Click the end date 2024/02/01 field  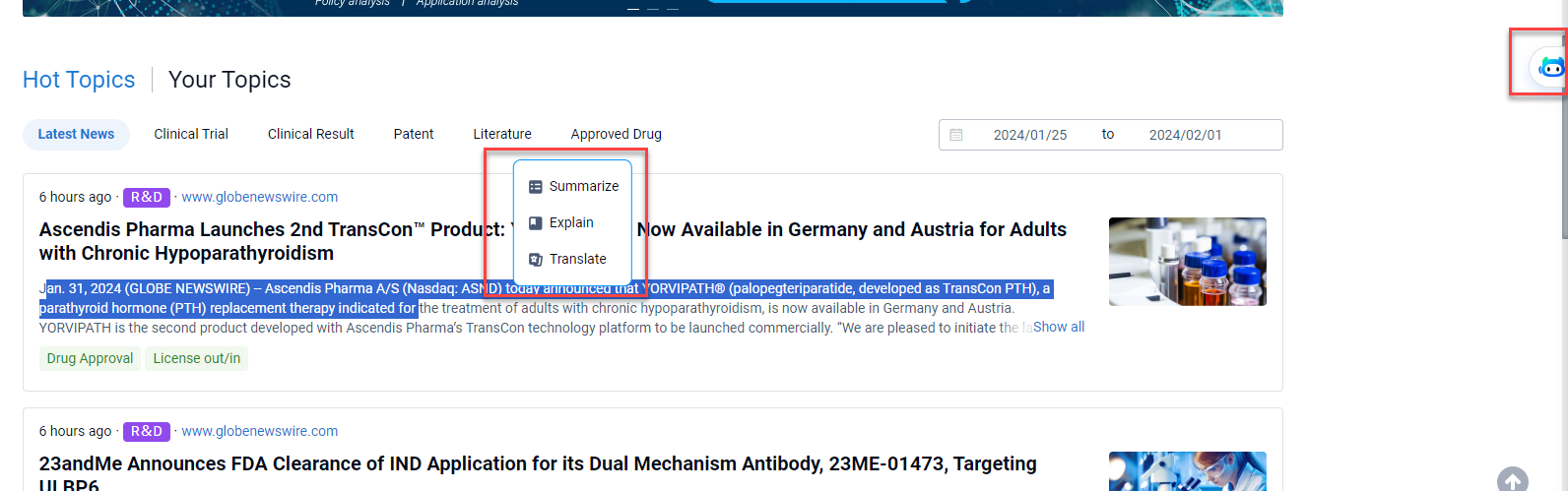1185,135
